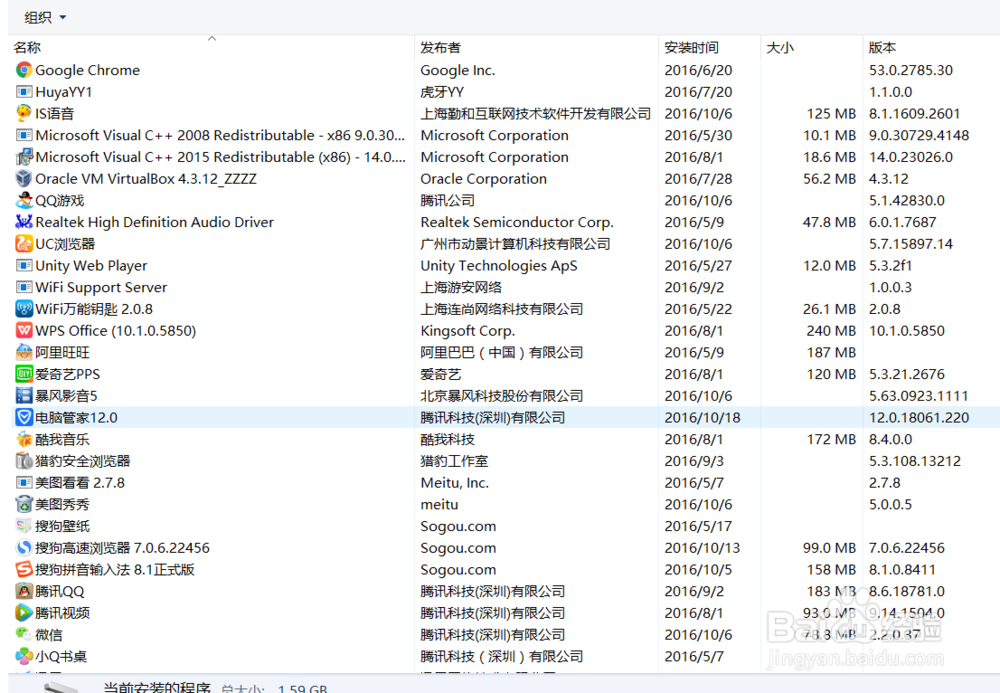Click the WPS Office icon

pos(24,330)
